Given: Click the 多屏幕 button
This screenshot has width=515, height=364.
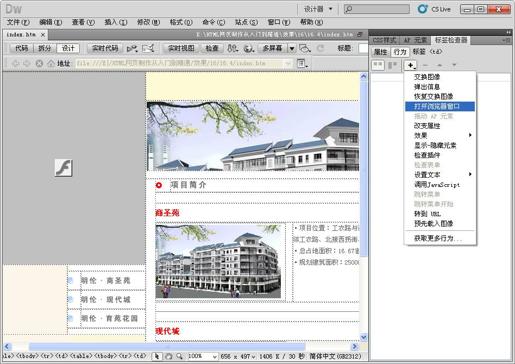Looking at the screenshot, I should point(272,48).
